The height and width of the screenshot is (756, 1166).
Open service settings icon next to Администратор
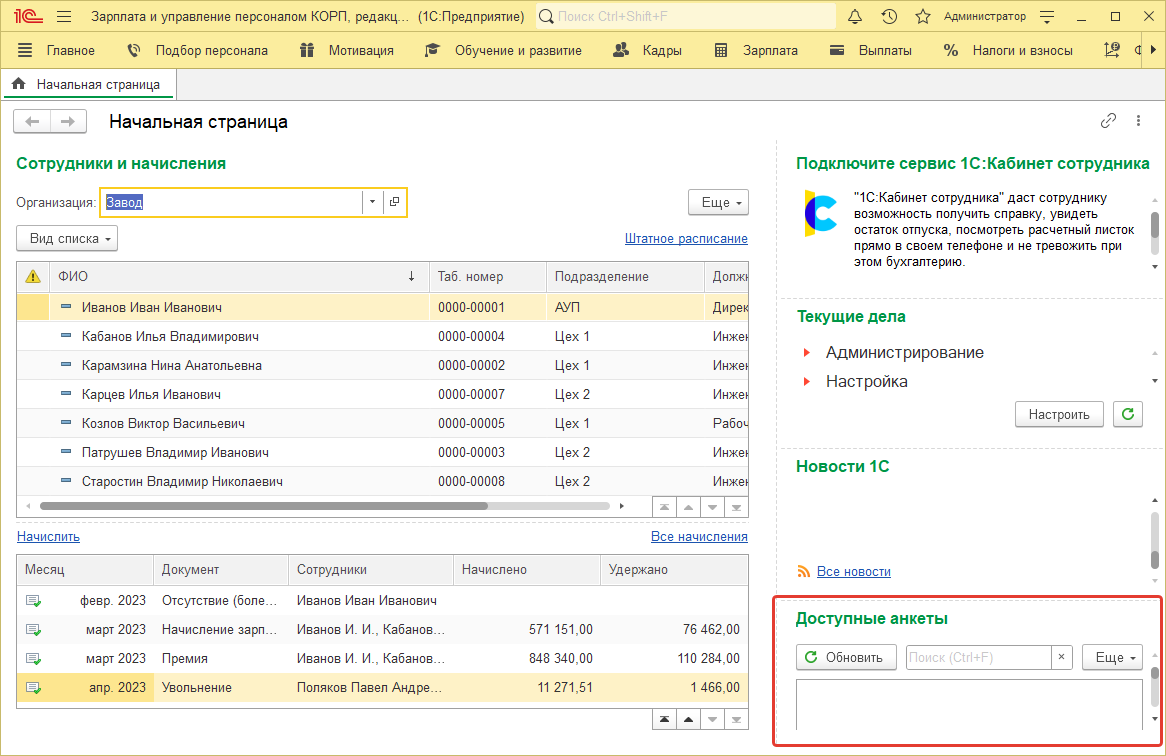click(x=1047, y=16)
